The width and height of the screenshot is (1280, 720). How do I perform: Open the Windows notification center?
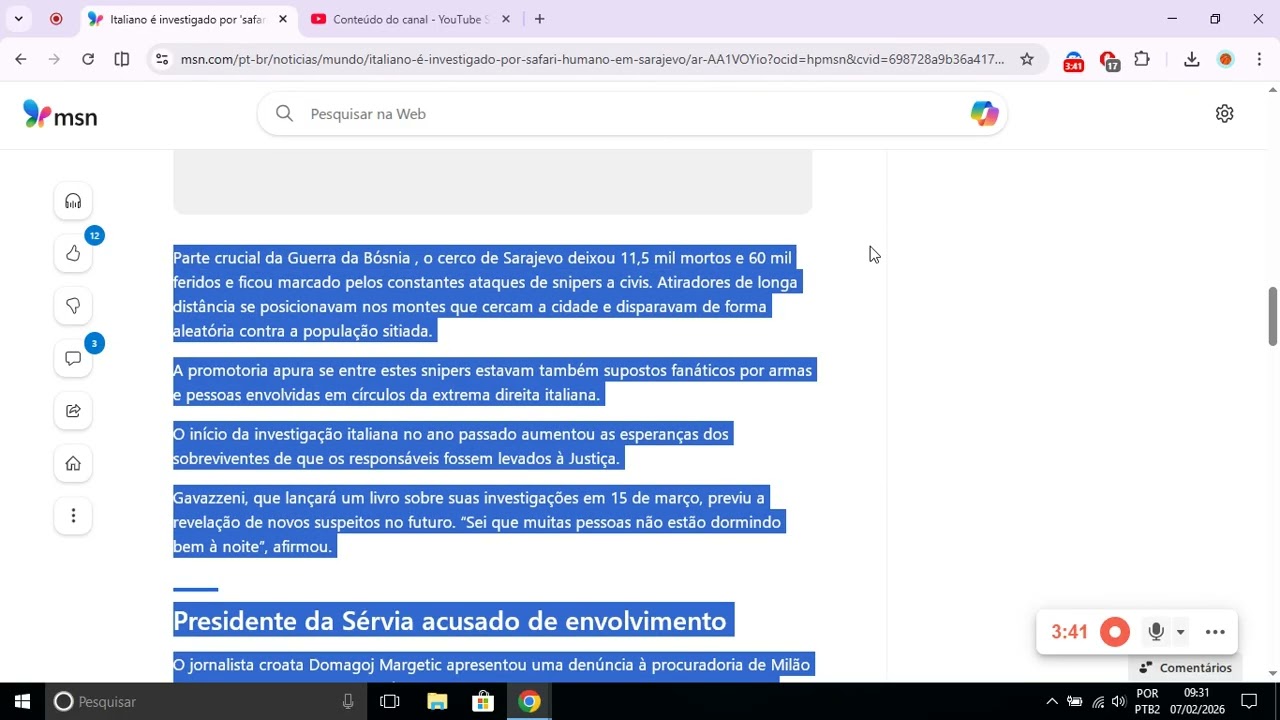1249,701
